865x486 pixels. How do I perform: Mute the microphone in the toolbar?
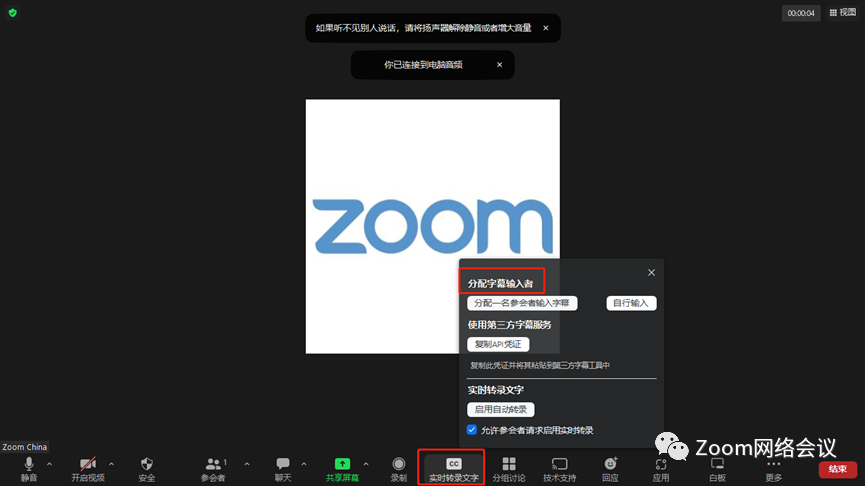click(x=29, y=469)
